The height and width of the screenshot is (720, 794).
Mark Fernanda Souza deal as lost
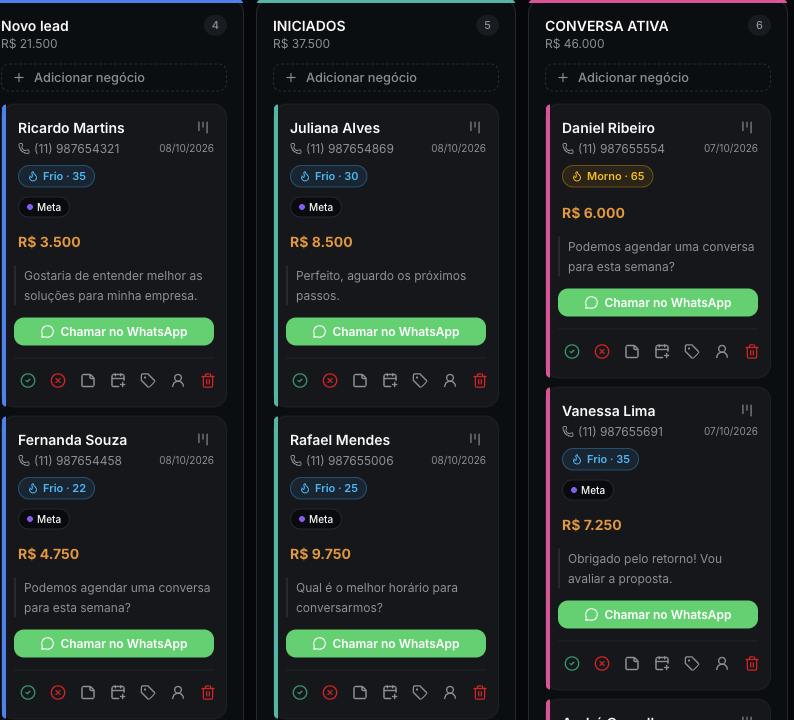(58, 692)
